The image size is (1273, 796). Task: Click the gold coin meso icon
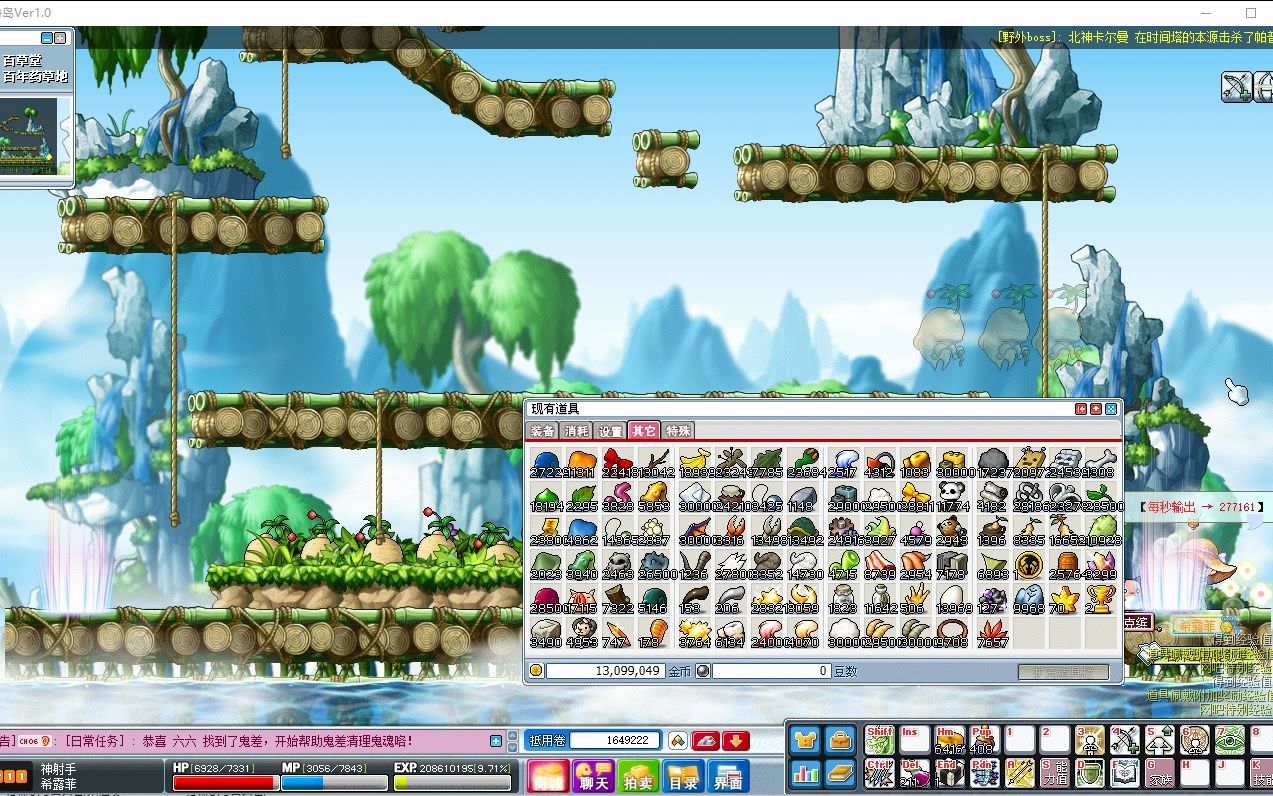click(536, 671)
